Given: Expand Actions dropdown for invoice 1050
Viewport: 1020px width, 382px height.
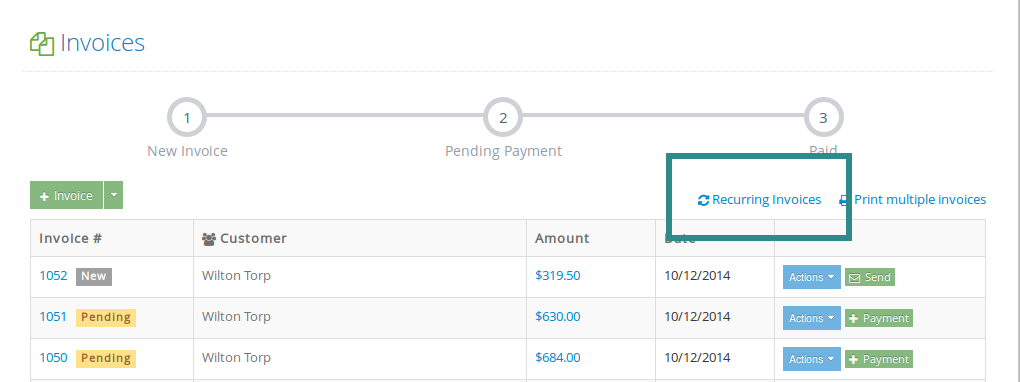Looking at the screenshot, I should click(x=812, y=359).
